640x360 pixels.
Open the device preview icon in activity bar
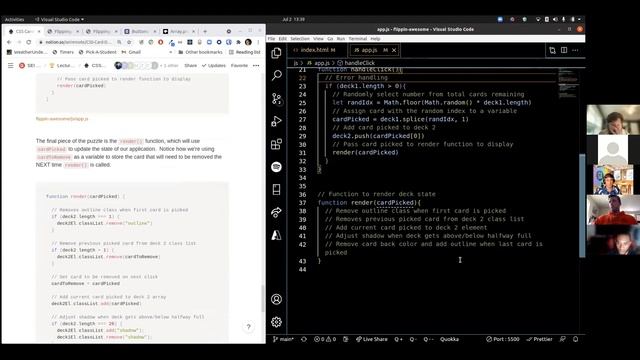coord(276,189)
